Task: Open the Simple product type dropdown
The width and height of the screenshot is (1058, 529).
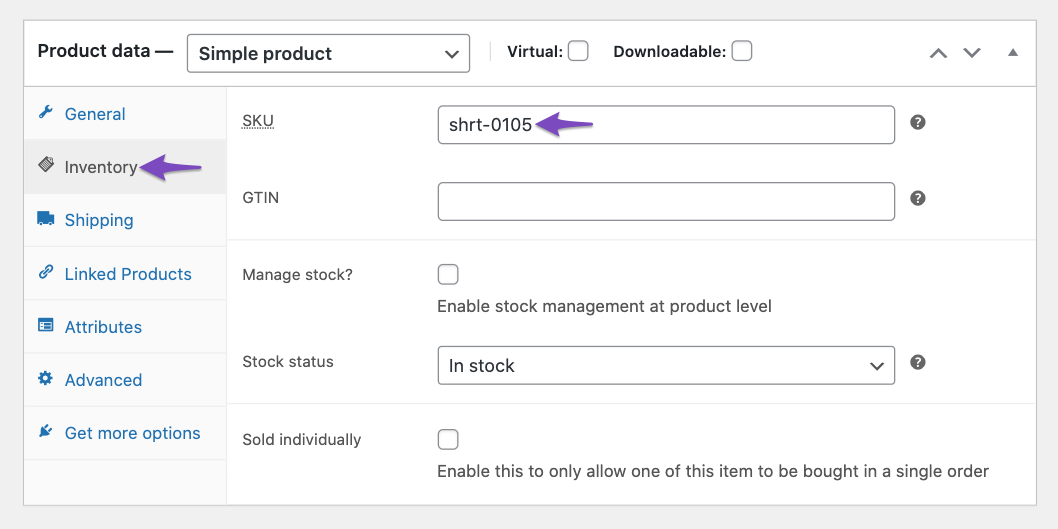Action: tap(328, 53)
